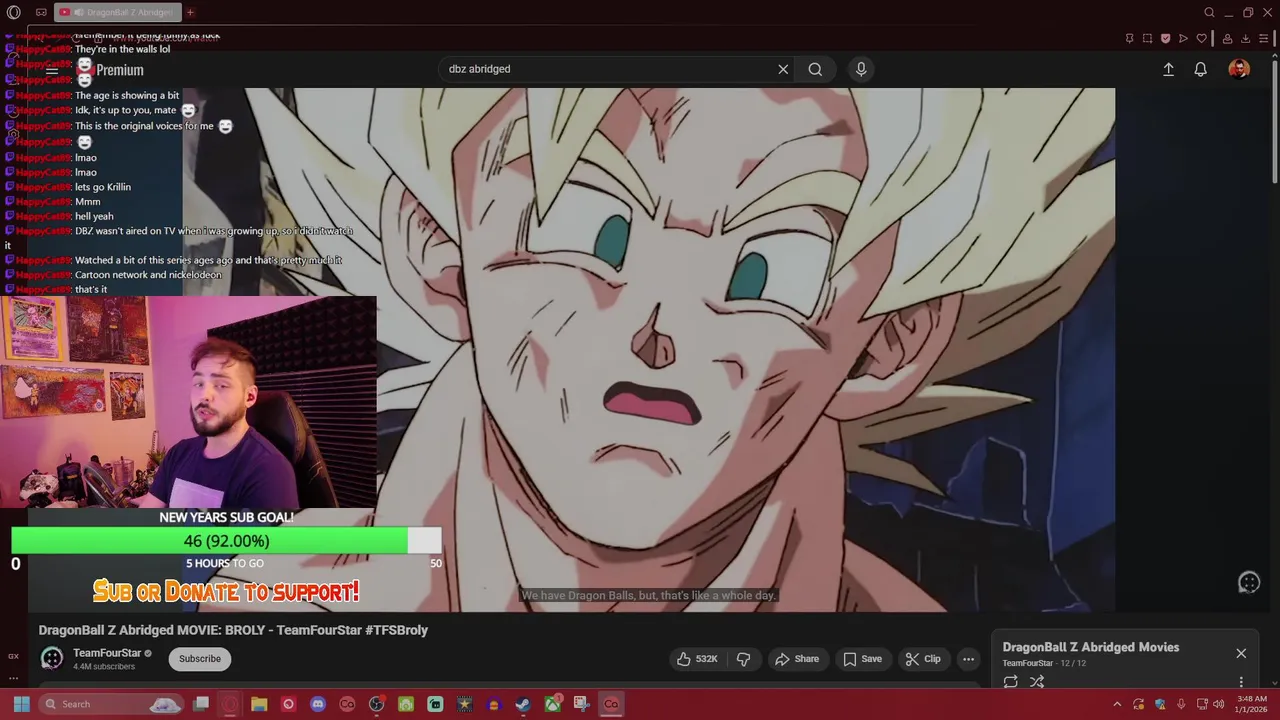This screenshot has width=1280, height=720.
Task: Like the video with 532K likes
Action: click(697, 659)
